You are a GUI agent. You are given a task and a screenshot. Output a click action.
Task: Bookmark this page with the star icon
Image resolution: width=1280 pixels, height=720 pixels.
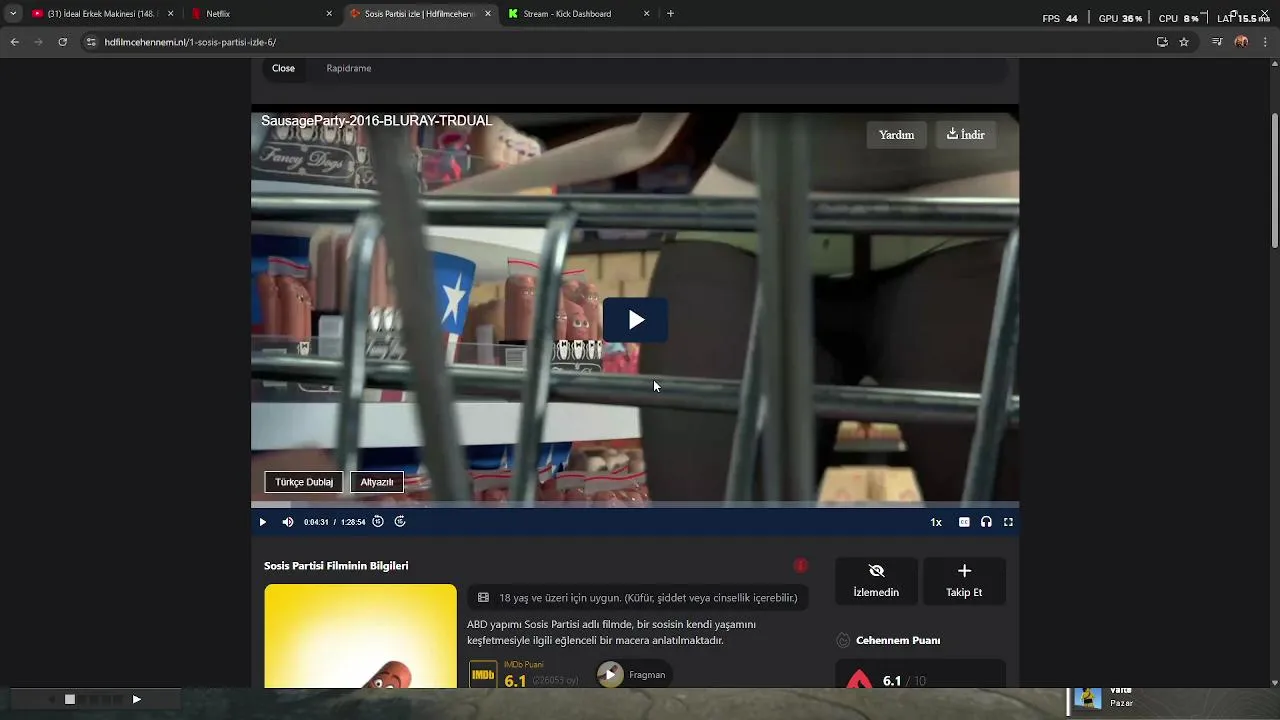(x=1184, y=42)
